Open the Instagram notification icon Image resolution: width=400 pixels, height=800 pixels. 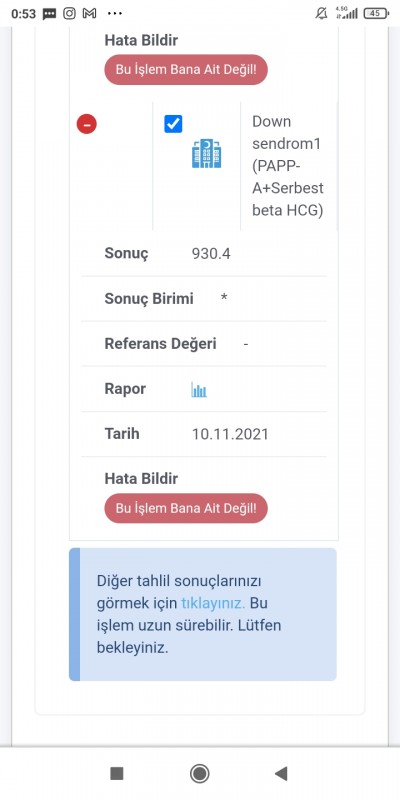(69, 13)
